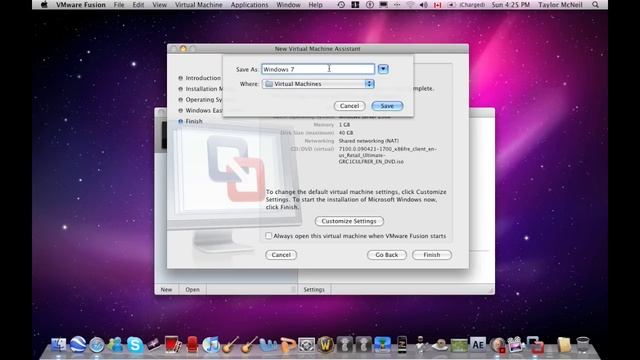Click the volume icon in menu bar
This screenshot has height=360, width=640.
(424, 5)
